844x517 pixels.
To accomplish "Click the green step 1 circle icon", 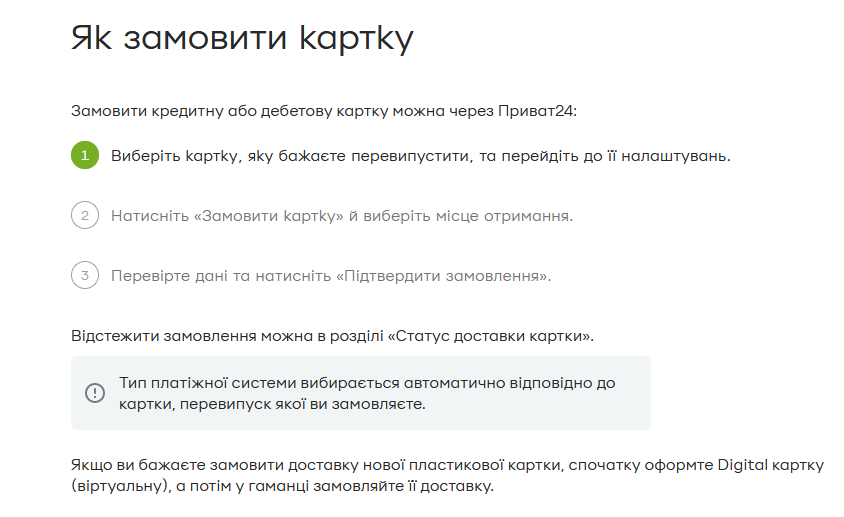I will pos(85,155).
